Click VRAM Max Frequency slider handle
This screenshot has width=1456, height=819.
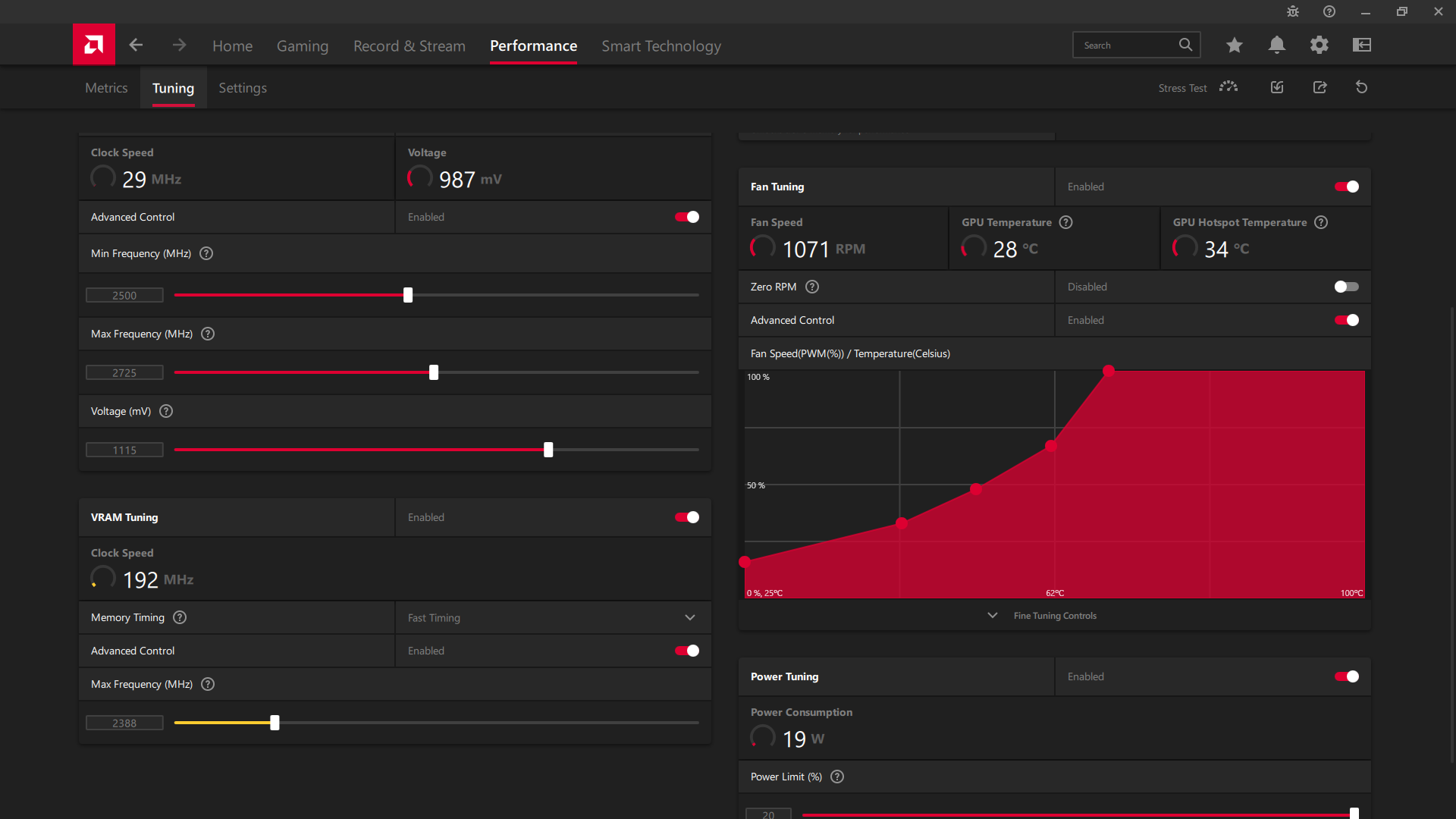(275, 723)
